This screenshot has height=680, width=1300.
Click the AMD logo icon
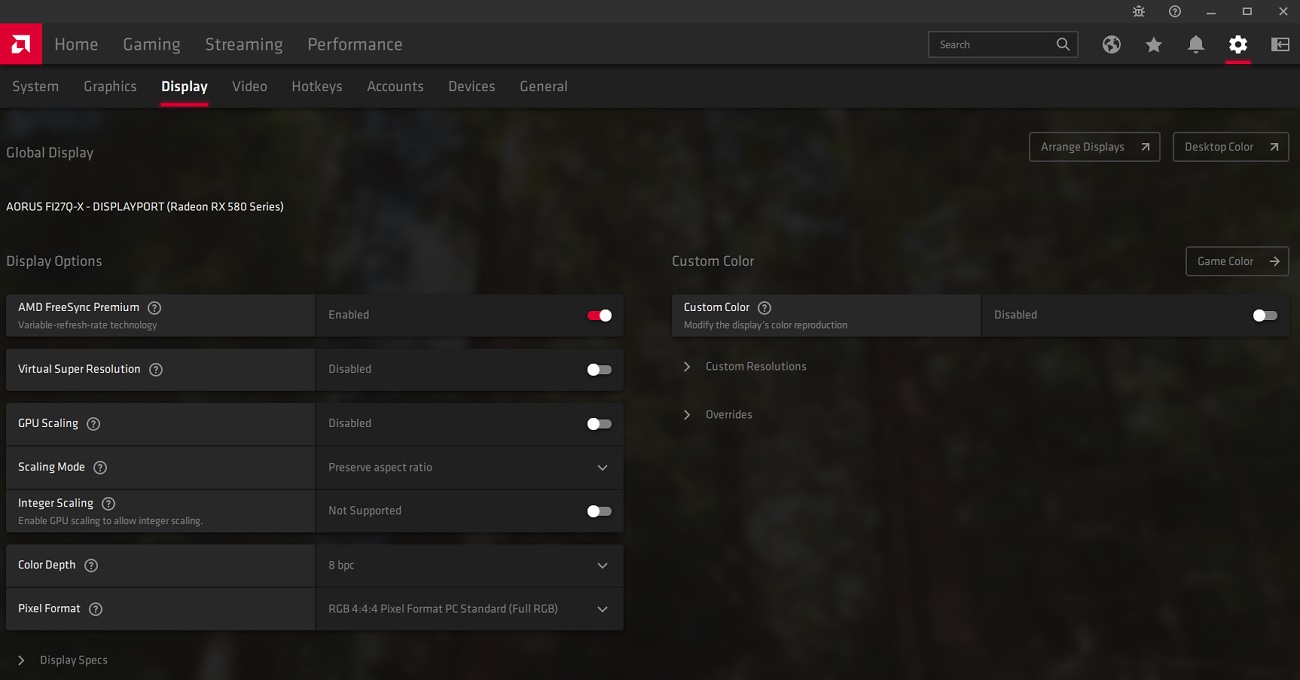point(20,44)
